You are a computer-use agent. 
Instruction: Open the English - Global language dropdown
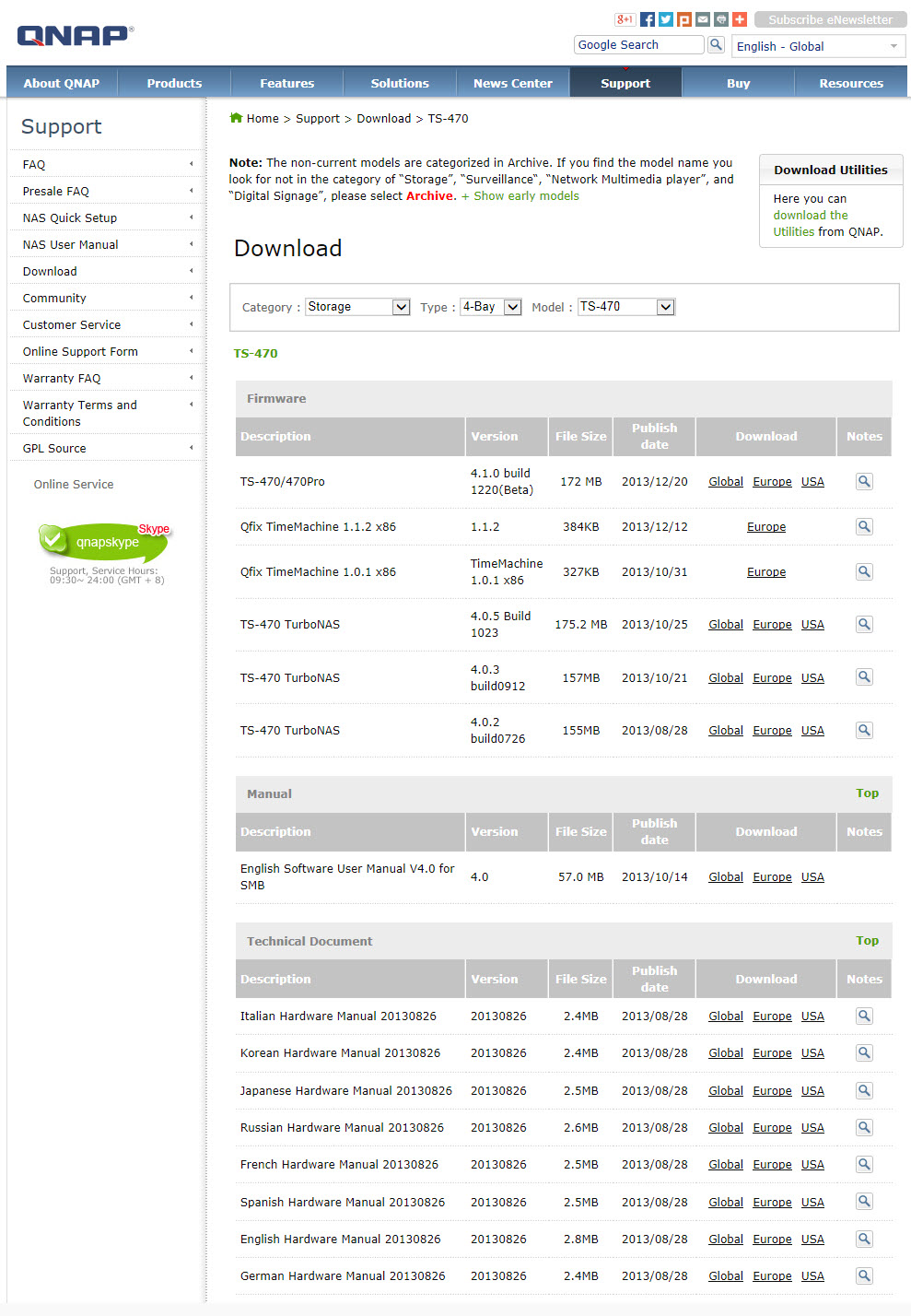click(x=818, y=46)
